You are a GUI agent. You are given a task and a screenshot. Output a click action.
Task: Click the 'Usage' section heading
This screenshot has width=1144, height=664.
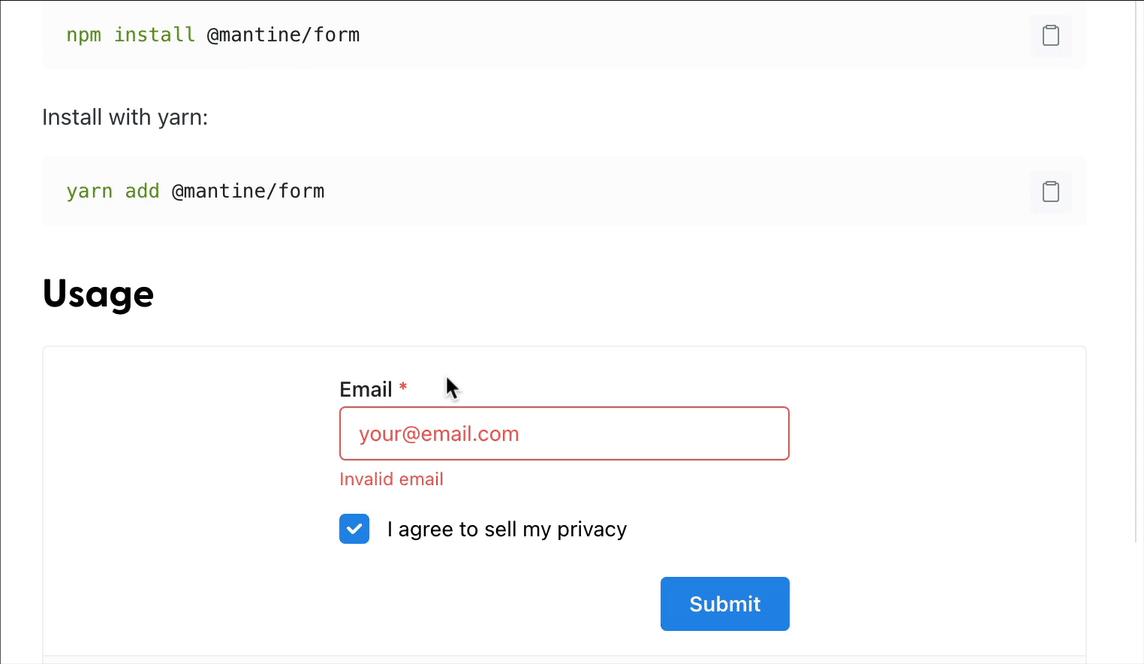pos(98,294)
